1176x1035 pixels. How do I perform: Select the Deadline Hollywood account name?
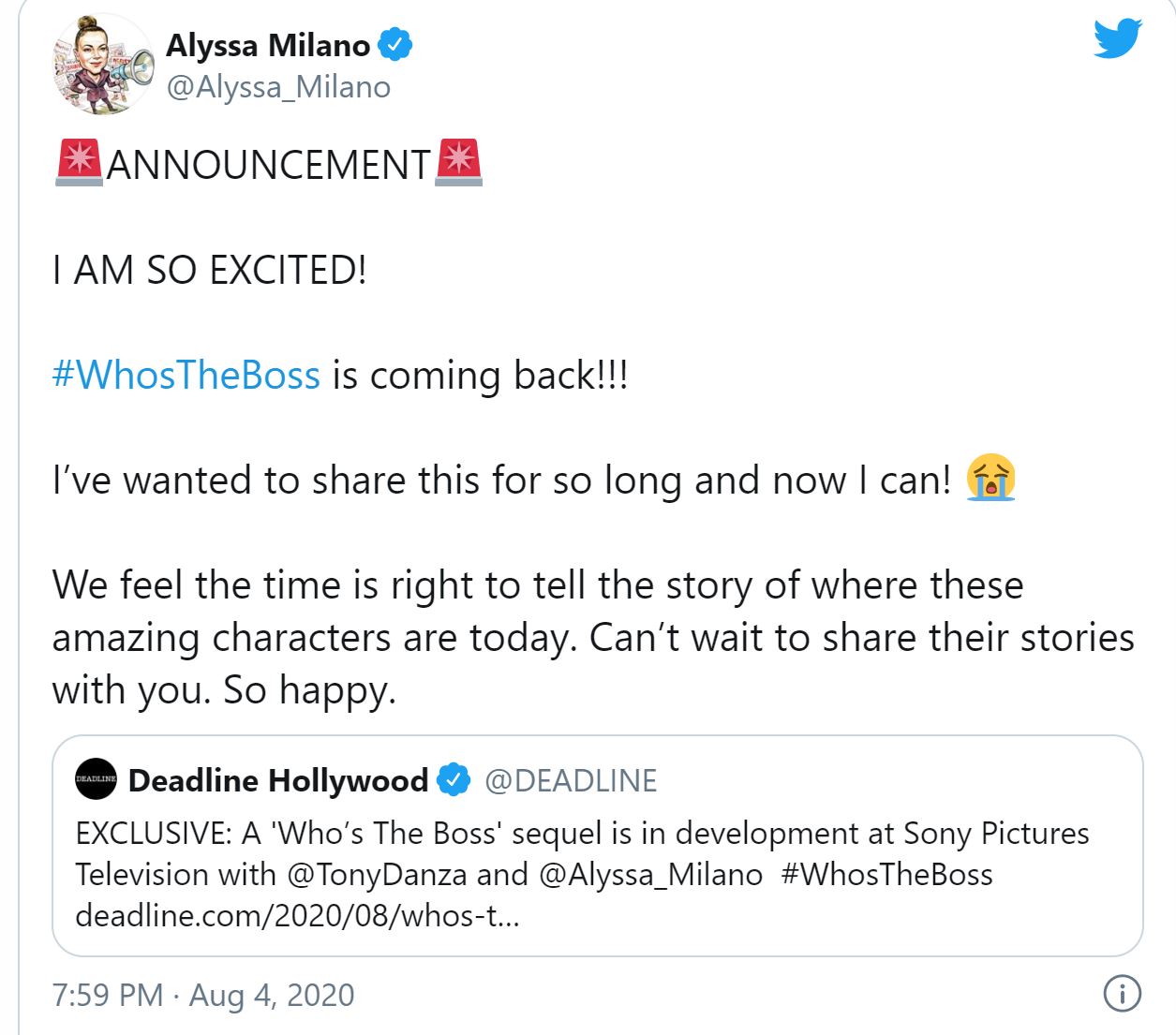(277, 780)
